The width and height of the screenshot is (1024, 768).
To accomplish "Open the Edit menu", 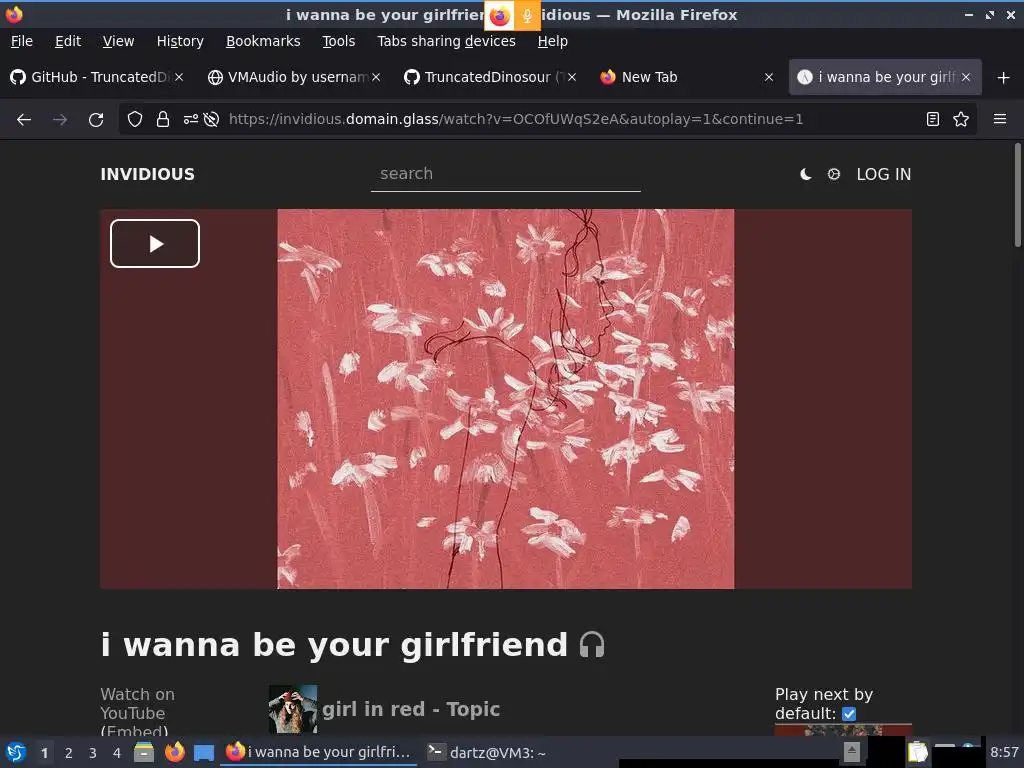I will (x=68, y=41).
